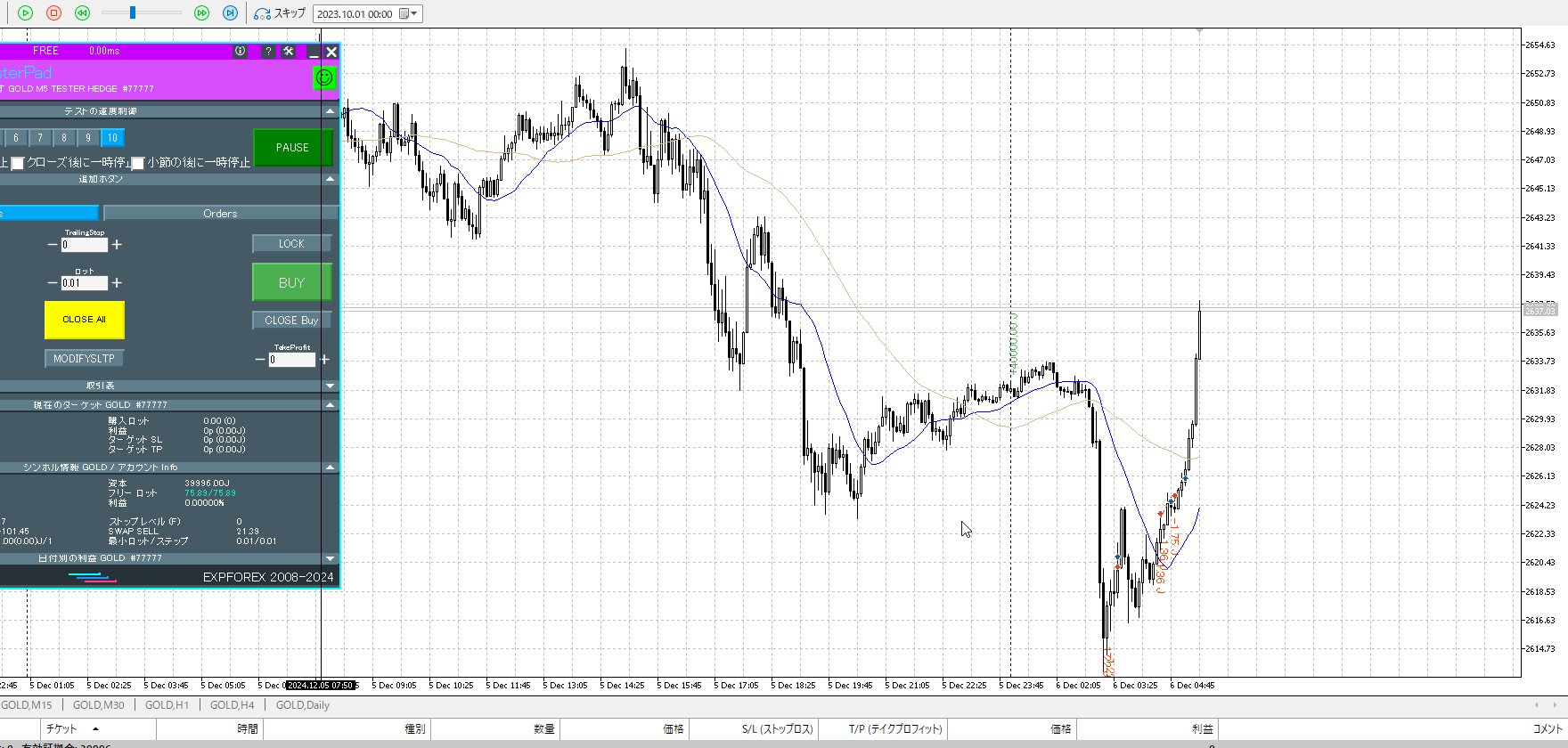
Task: Switch to GOLD,H1 chart tab
Action: pos(167,705)
